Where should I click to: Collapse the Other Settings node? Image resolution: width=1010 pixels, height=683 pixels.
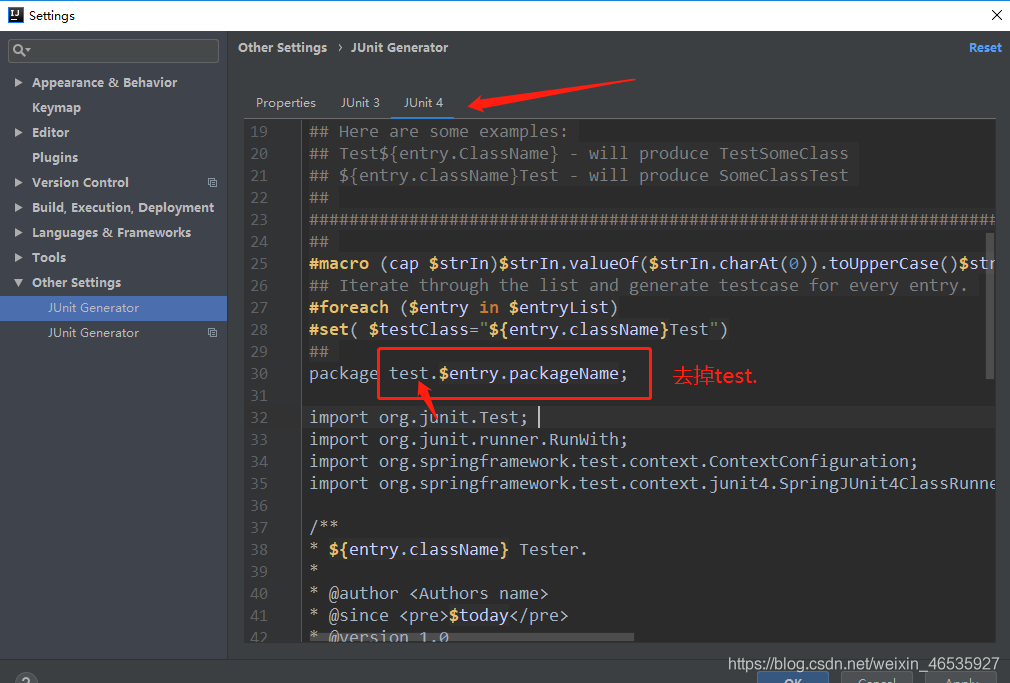click(x=18, y=283)
